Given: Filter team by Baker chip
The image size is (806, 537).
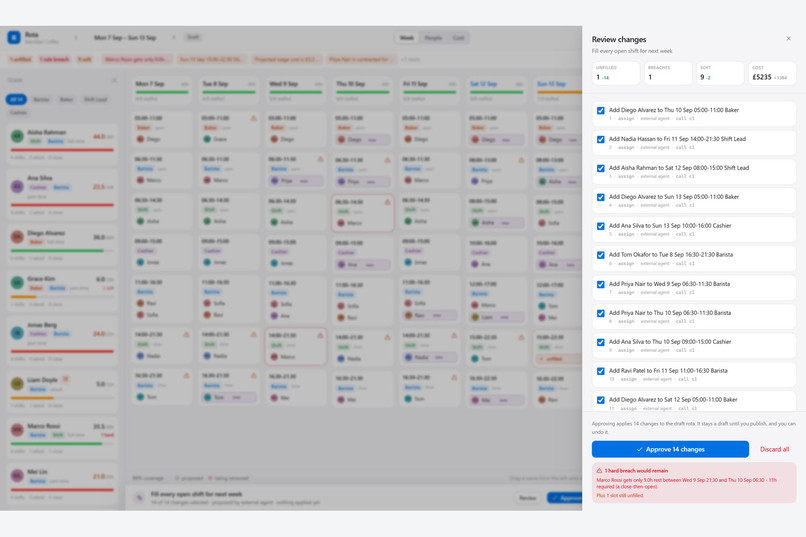Looking at the screenshot, I should tap(66, 99).
